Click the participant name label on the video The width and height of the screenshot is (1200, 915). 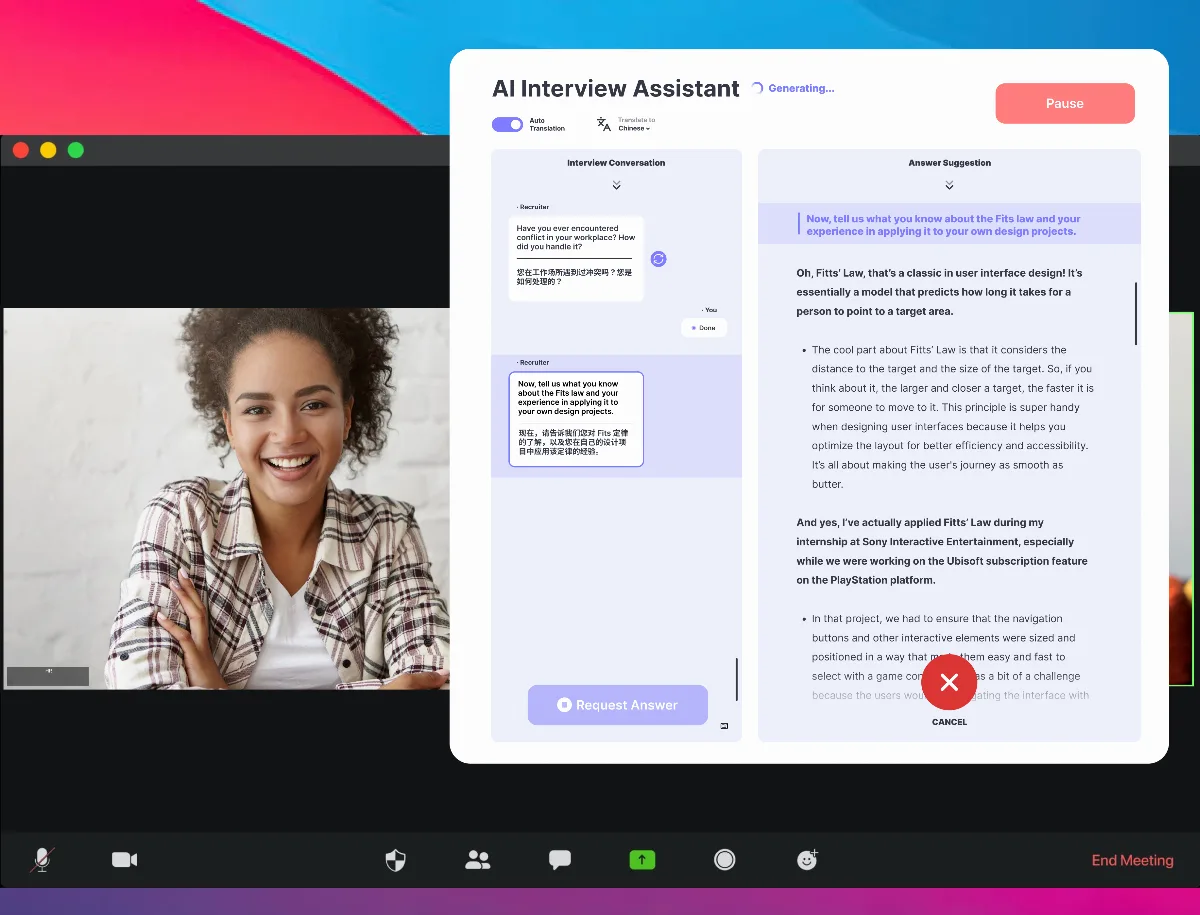48,676
